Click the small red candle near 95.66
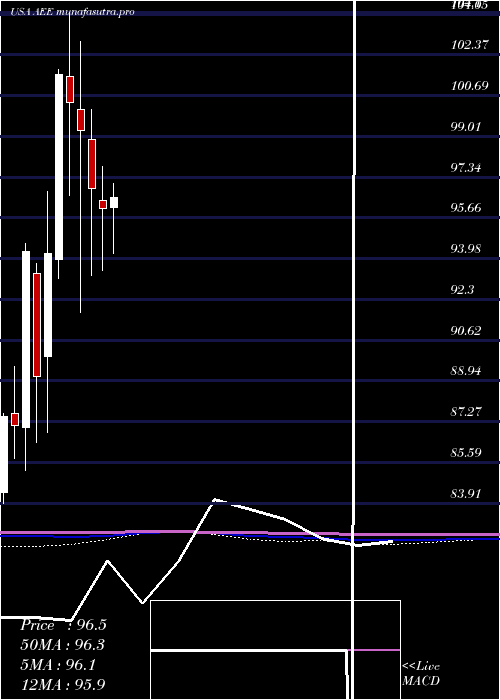The width and height of the screenshot is (500, 700). (103, 204)
